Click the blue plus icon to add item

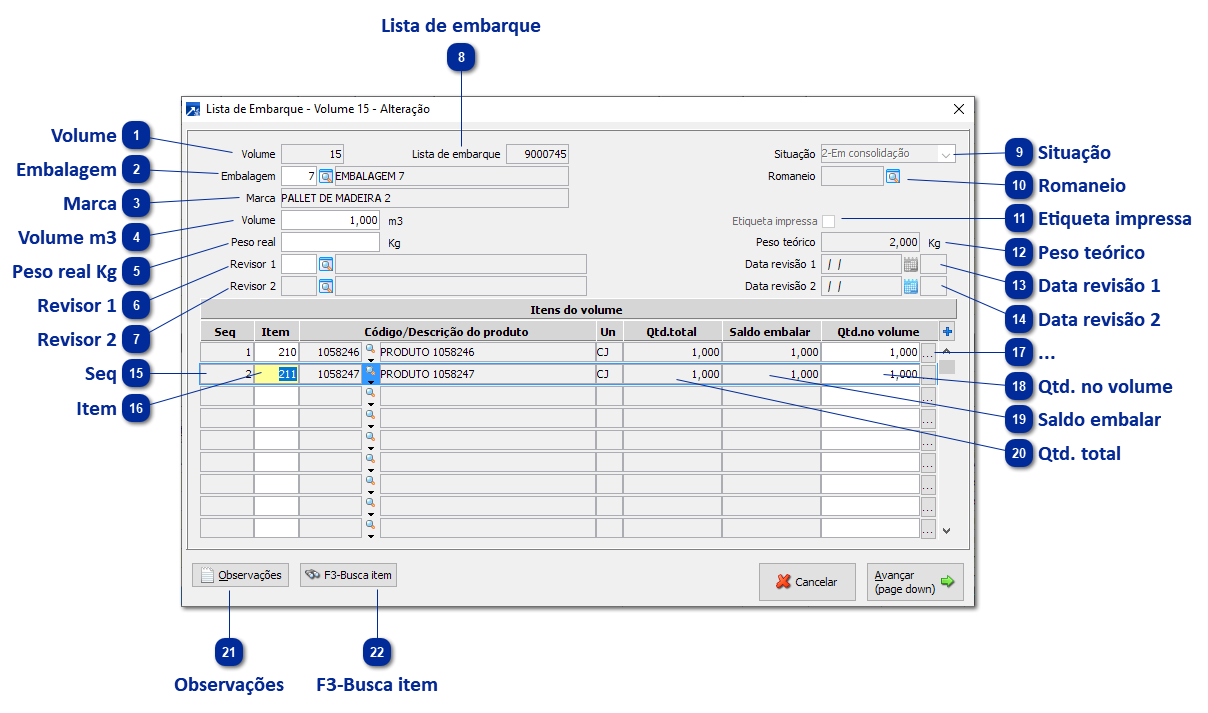coord(948,331)
